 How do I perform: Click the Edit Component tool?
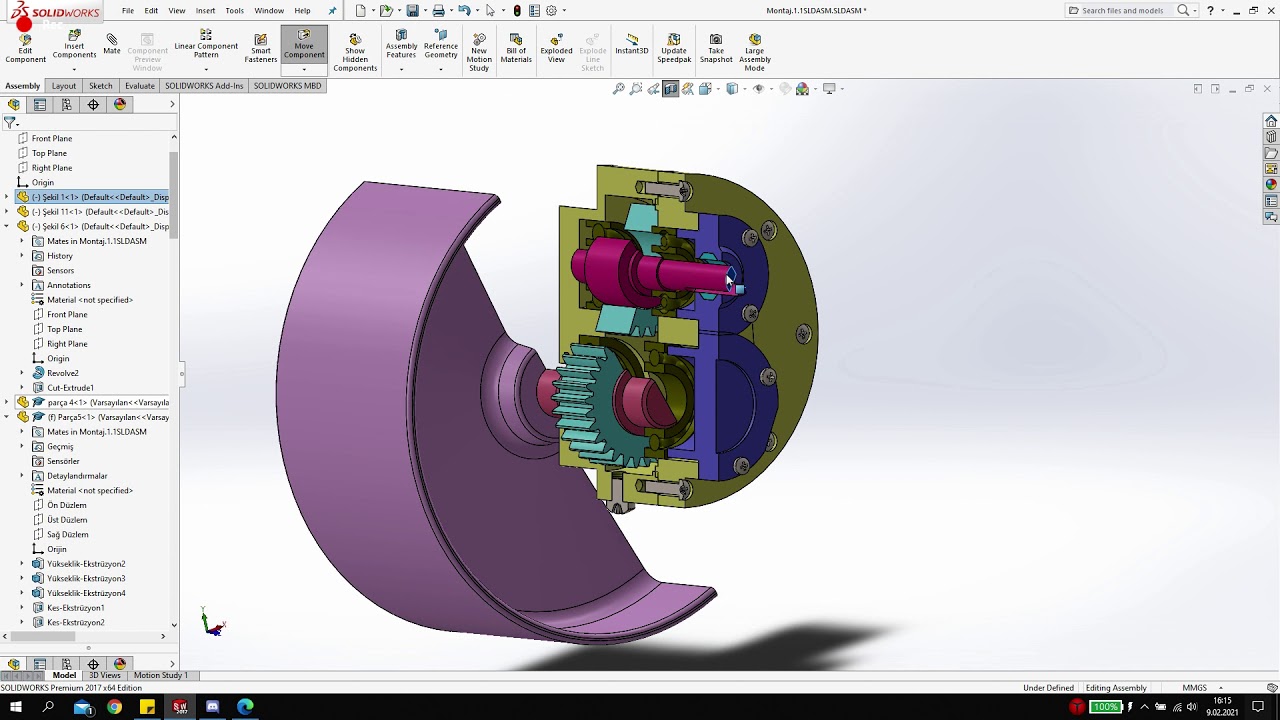(x=25, y=49)
